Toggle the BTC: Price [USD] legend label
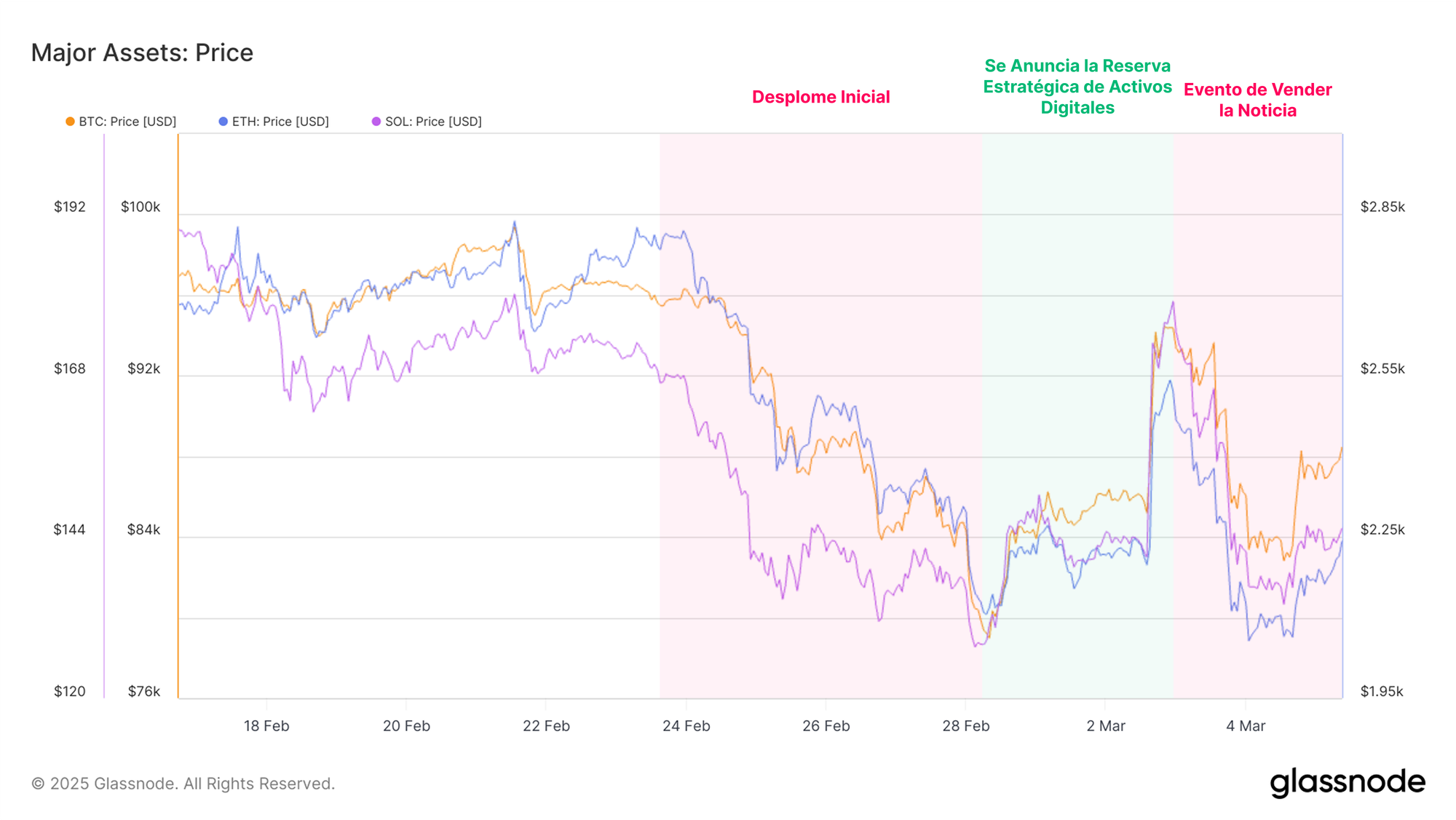 click(x=127, y=122)
